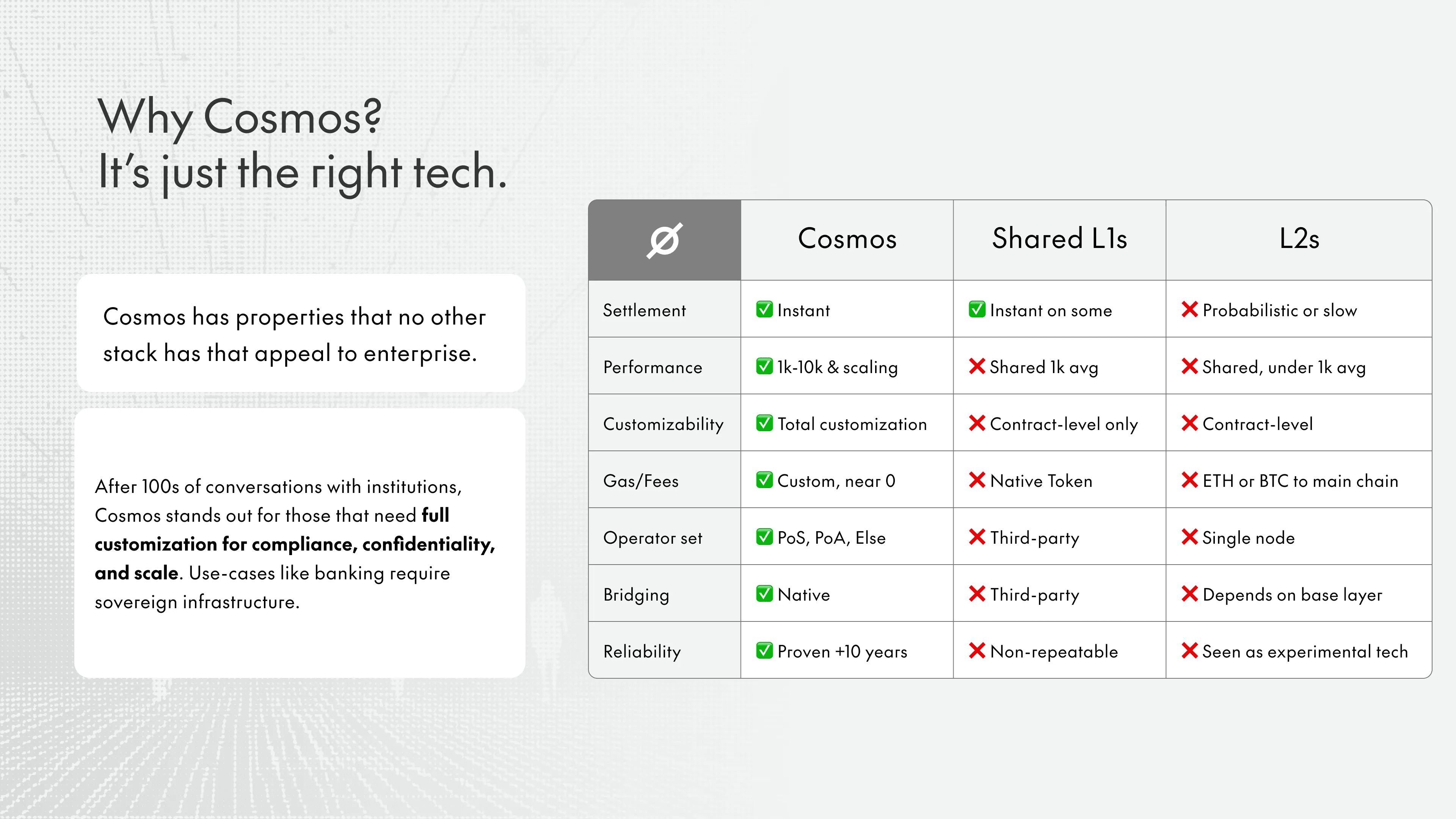Viewport: 1456px width, 819px height.
Task: Click red X beside "ETH or BTC to main chain"
Action: pos(1189,480)
